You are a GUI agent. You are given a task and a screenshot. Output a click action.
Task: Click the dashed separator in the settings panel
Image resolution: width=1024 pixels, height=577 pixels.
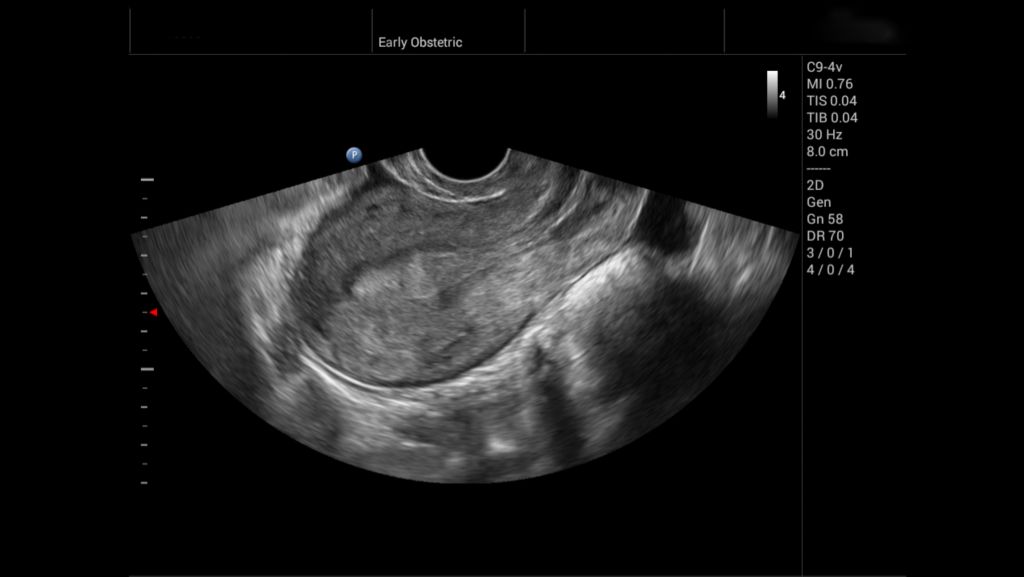tap(816, 168)
